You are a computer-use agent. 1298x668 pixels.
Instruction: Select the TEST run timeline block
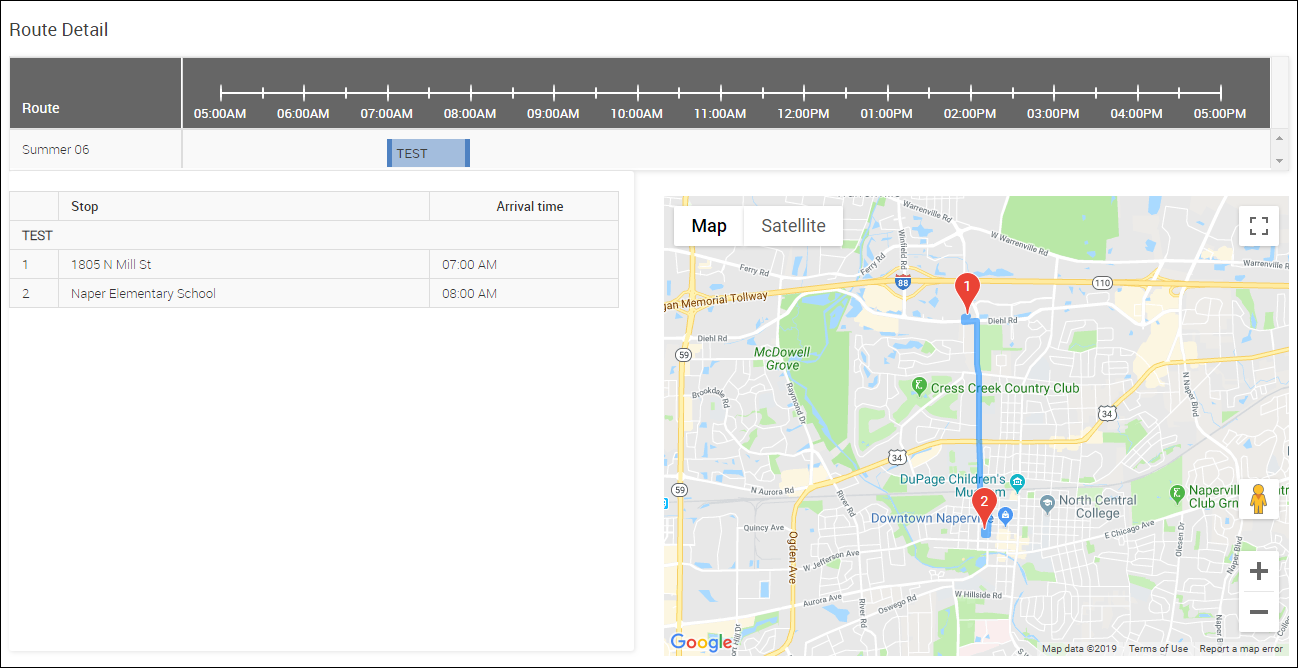coord(428,153)
